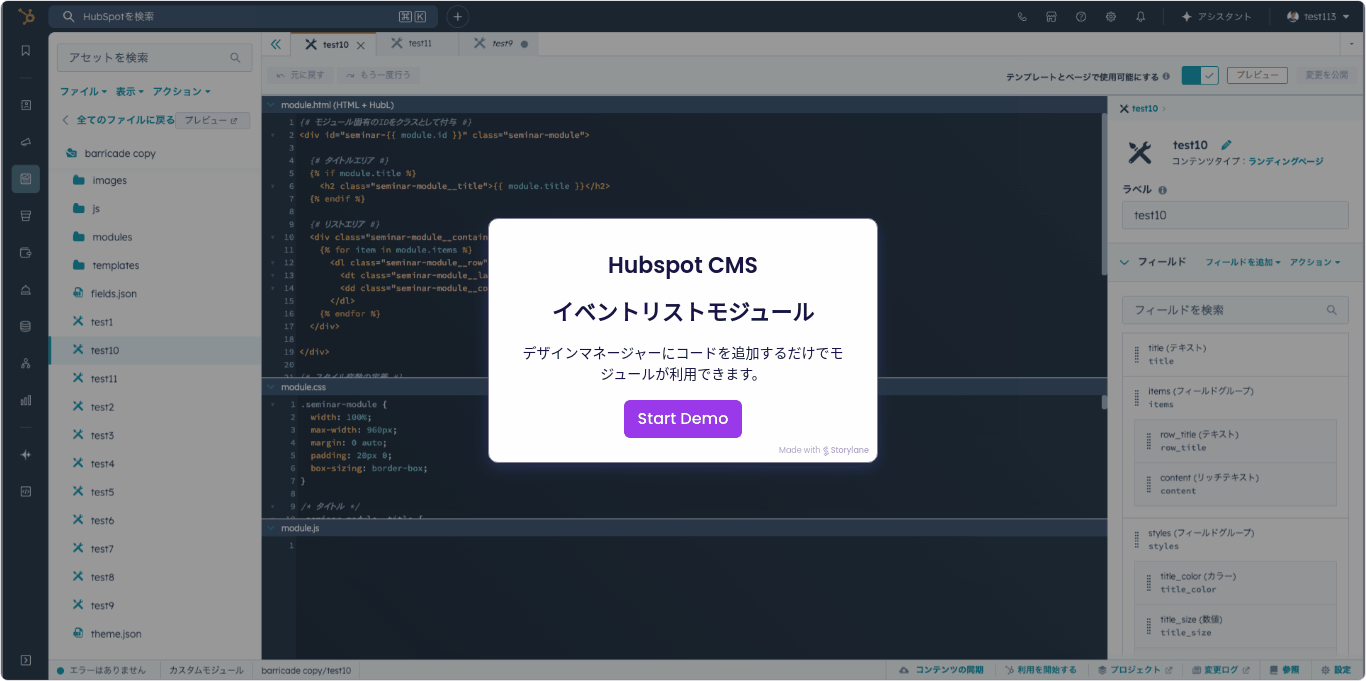
Task: Open the CRM contacts icon in sidebar
Action: (26, 104)
